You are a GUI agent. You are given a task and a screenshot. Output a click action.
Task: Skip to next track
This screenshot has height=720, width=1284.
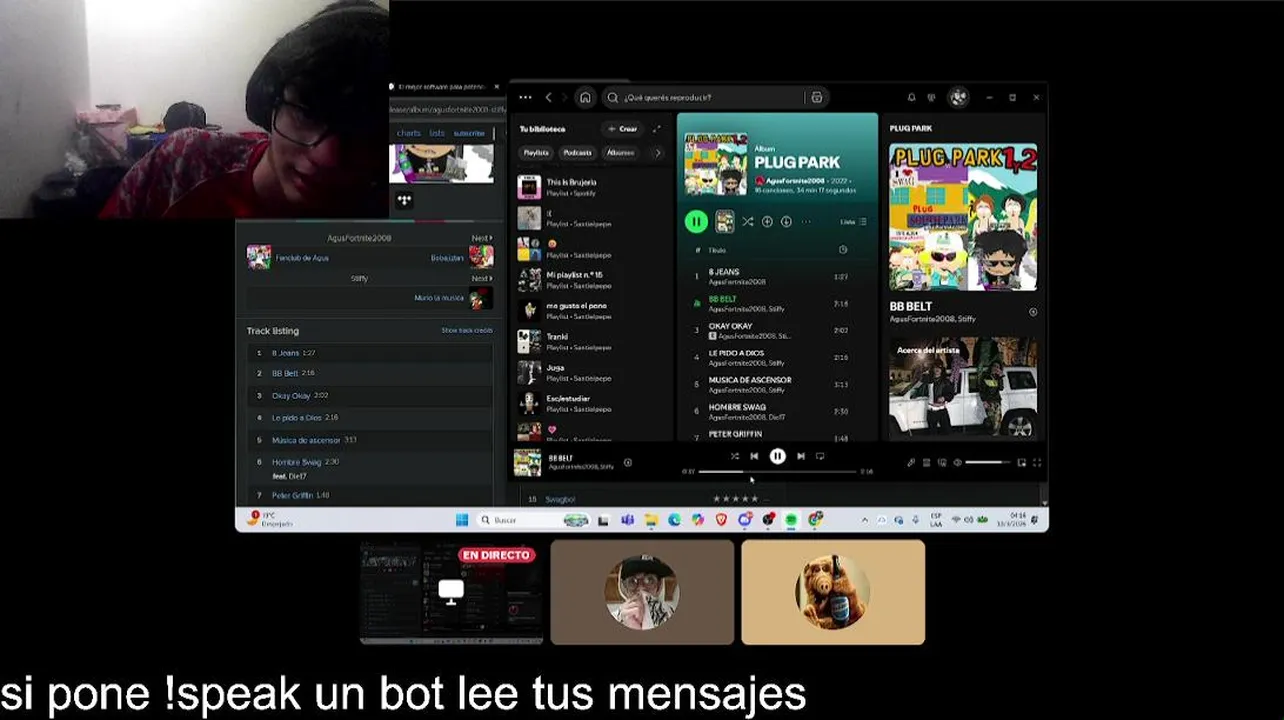(x=800, y=456)
